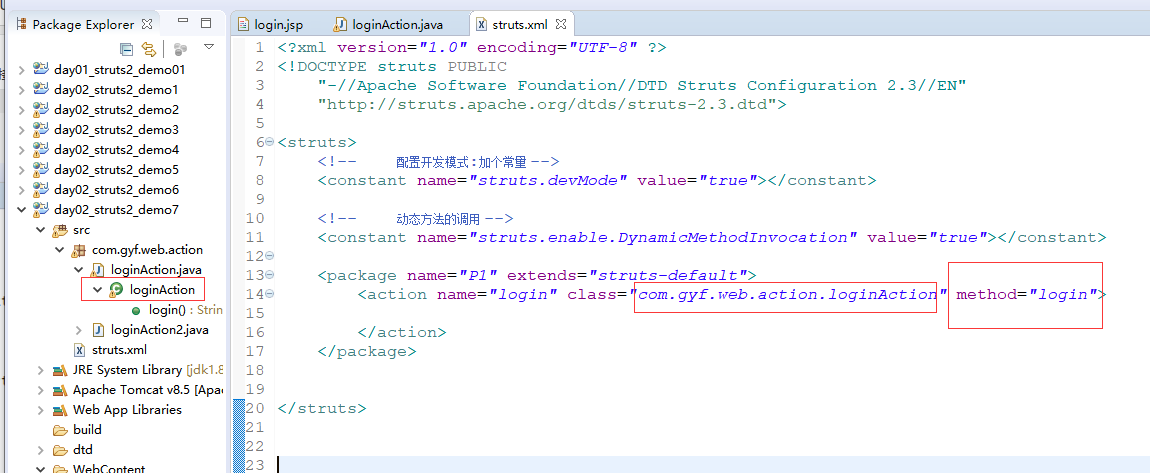Close the Package Explorer tab
Image resolution: width=1150 pixels, height=473 pixels.
(147, 24)
